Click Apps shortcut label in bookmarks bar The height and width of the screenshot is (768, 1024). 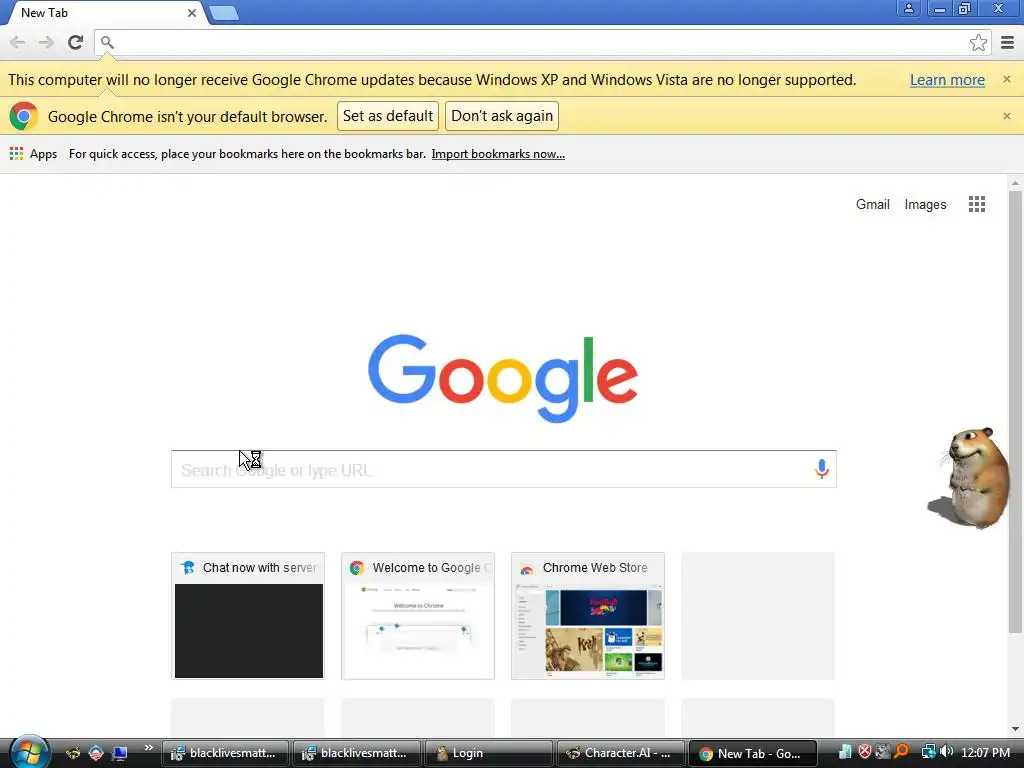point(43,154)
